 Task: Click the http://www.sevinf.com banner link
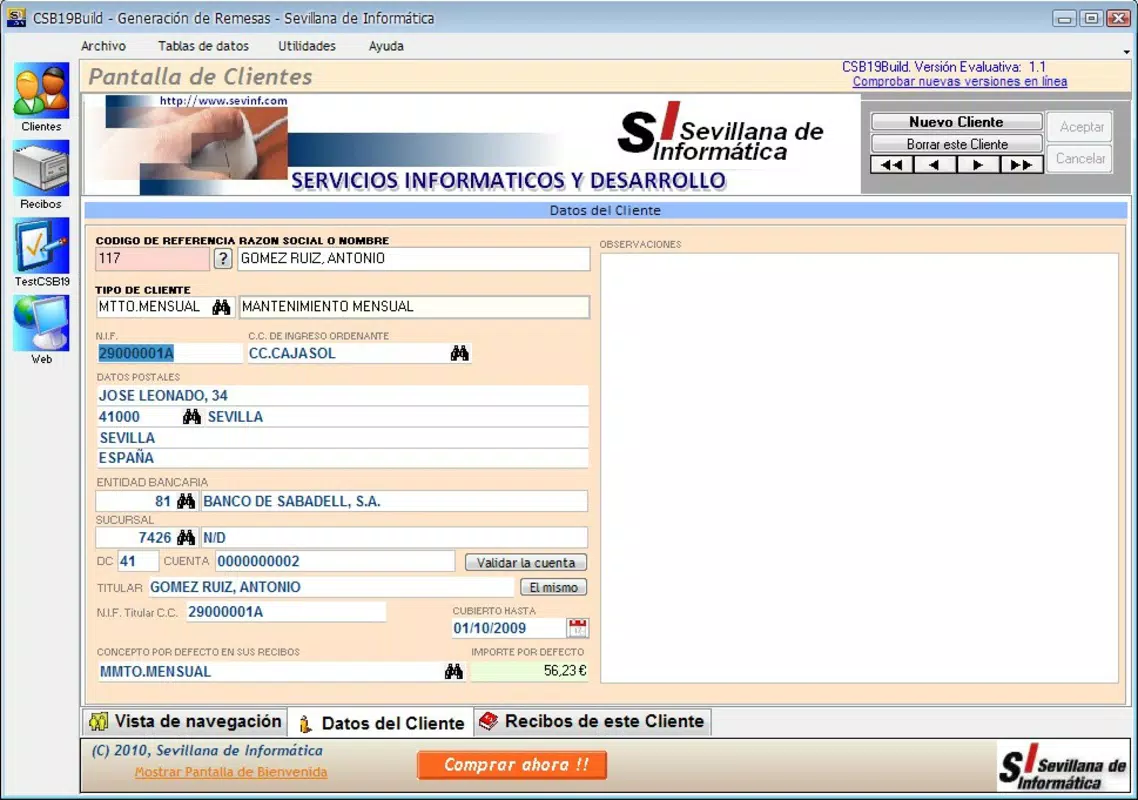point(224,101)
